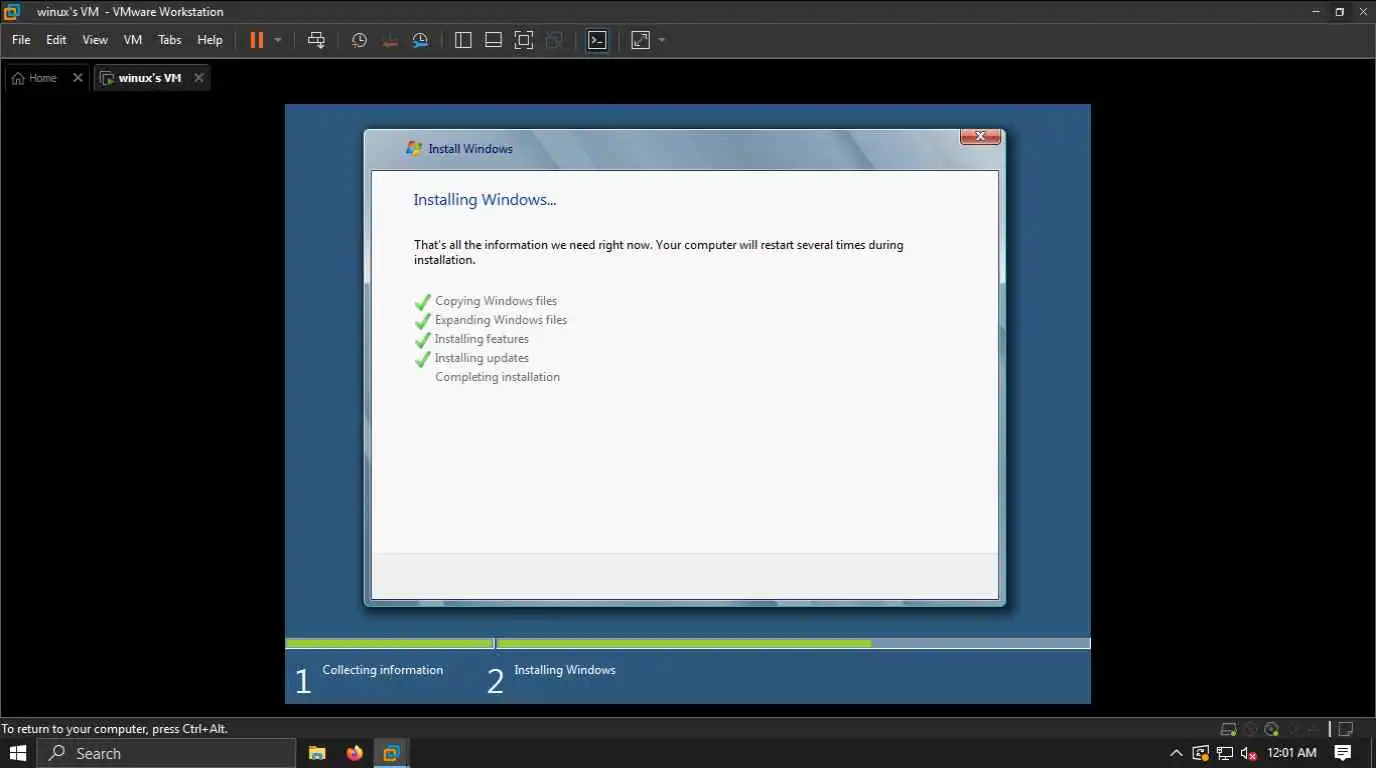
Task: Open Firefox from the taskbar
Action: (x=354, y=753)
